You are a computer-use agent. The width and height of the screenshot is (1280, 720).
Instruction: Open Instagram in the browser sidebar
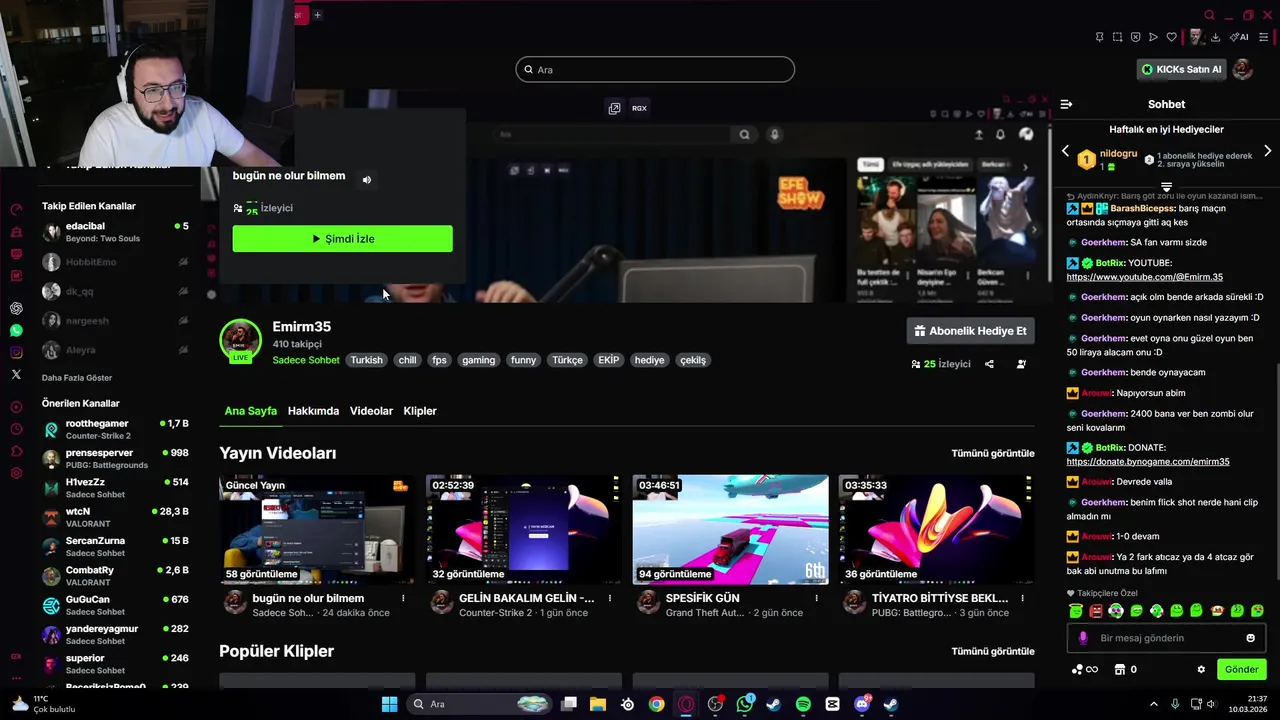point(16,352)
